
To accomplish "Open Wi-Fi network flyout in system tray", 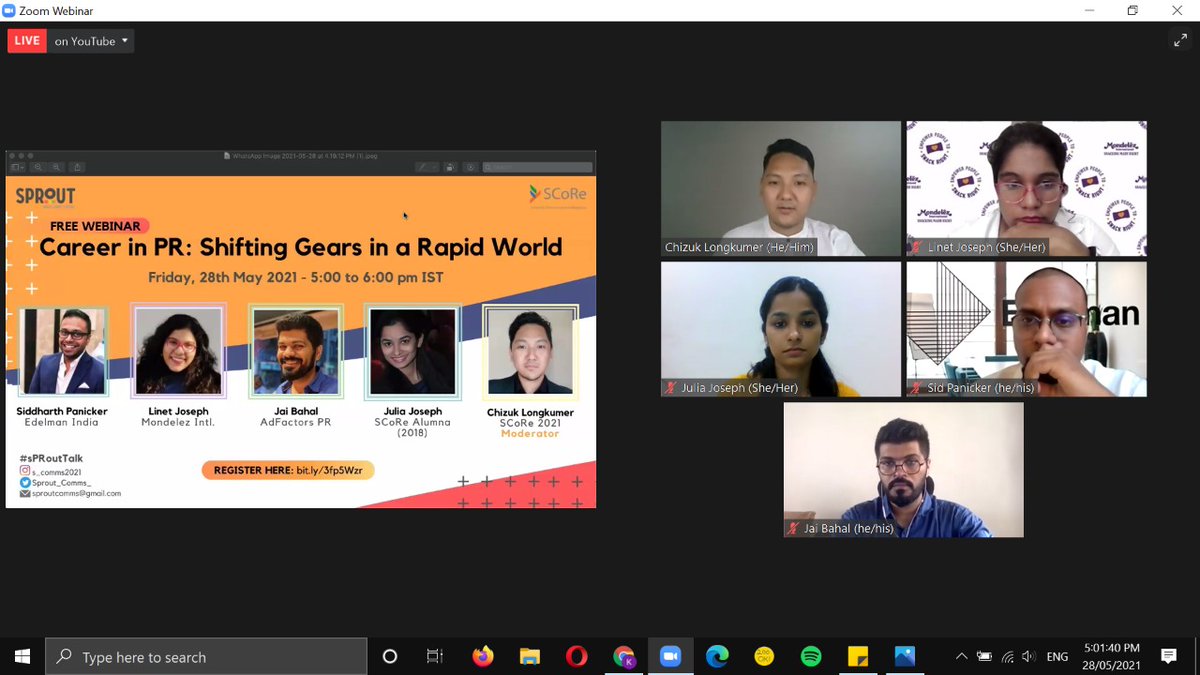I will click(x=1007, y=657).
